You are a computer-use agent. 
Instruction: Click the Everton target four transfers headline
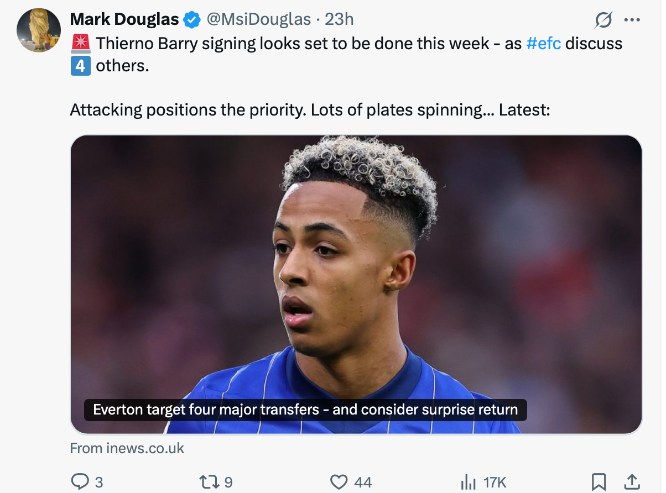pos(305,410)
